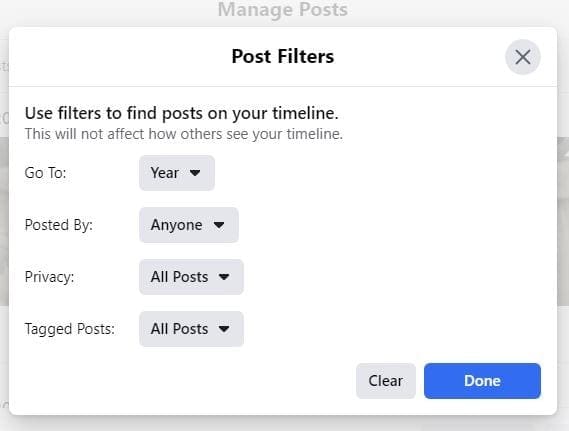Confirm filters with the Done button

(x=482, y=381)
